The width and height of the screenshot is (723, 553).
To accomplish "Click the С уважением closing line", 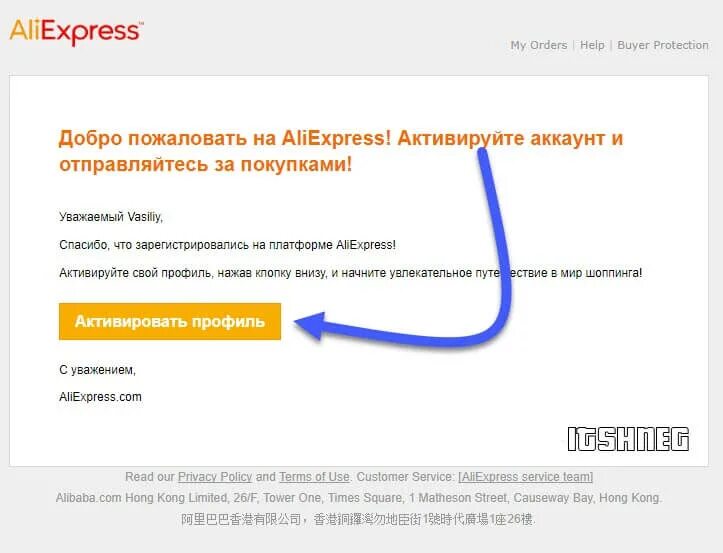I will 97,370.
